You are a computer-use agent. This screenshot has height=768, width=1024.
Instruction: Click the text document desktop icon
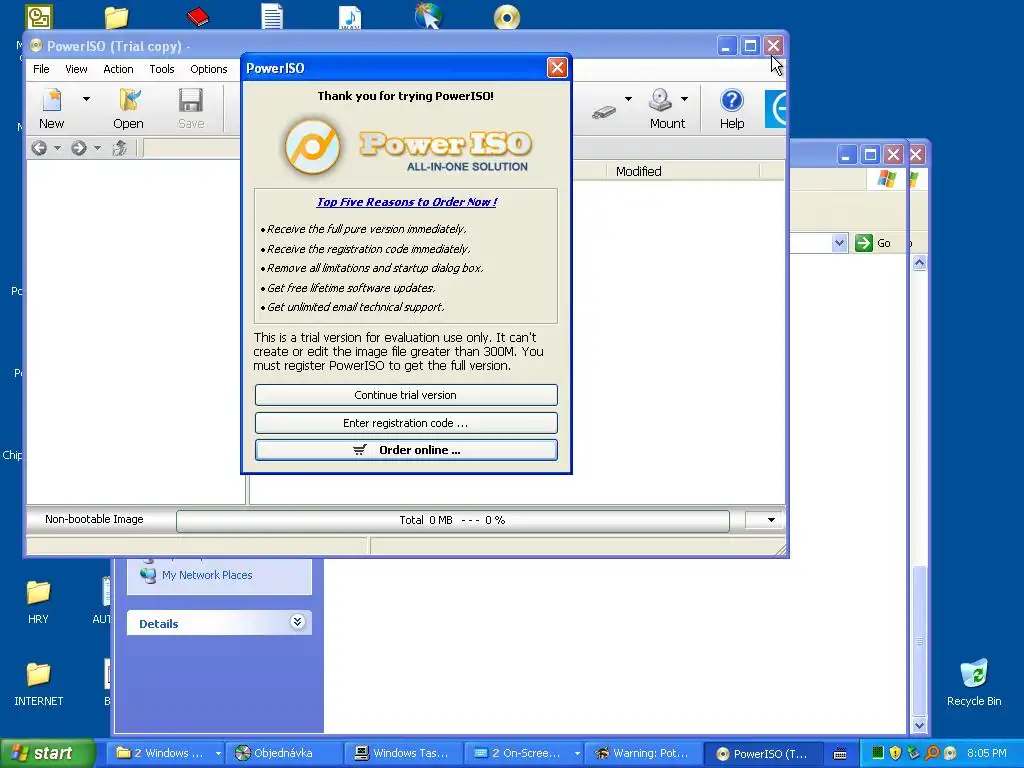tap(272, 16)
